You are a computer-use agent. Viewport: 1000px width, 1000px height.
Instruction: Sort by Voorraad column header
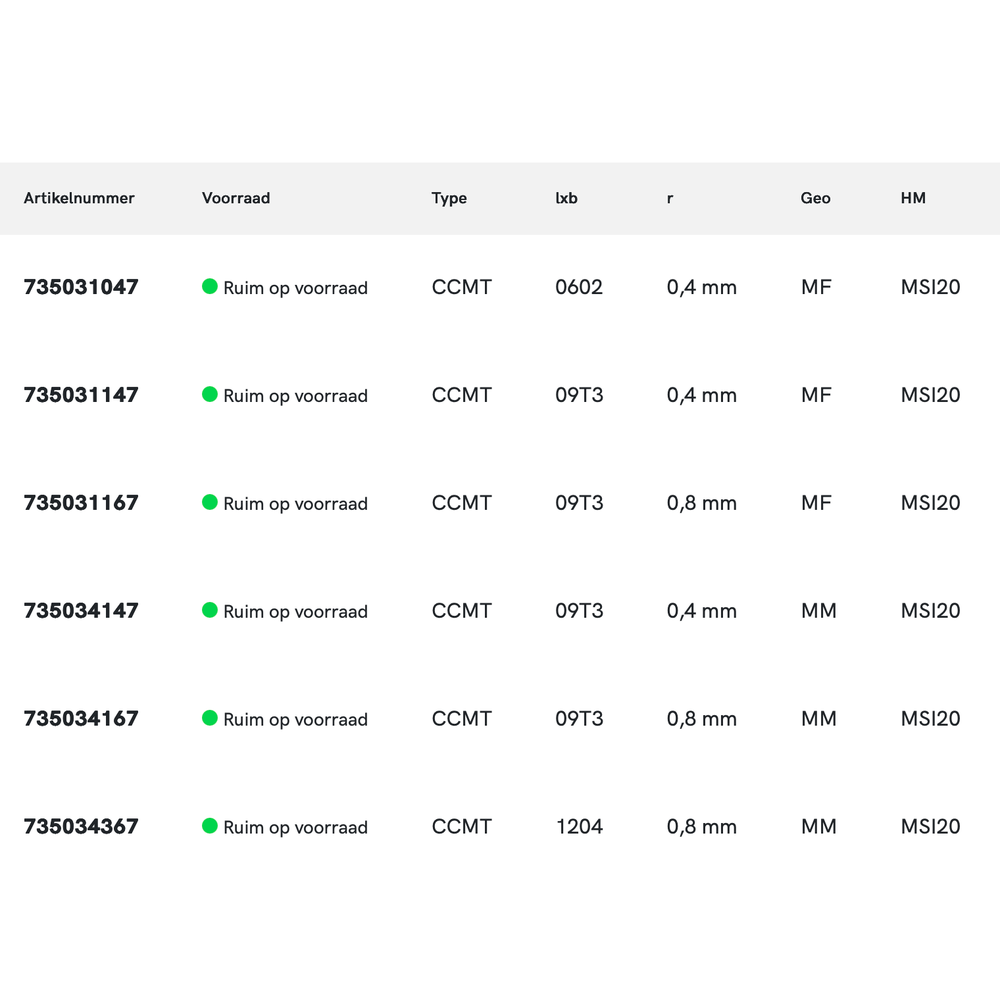236,198
